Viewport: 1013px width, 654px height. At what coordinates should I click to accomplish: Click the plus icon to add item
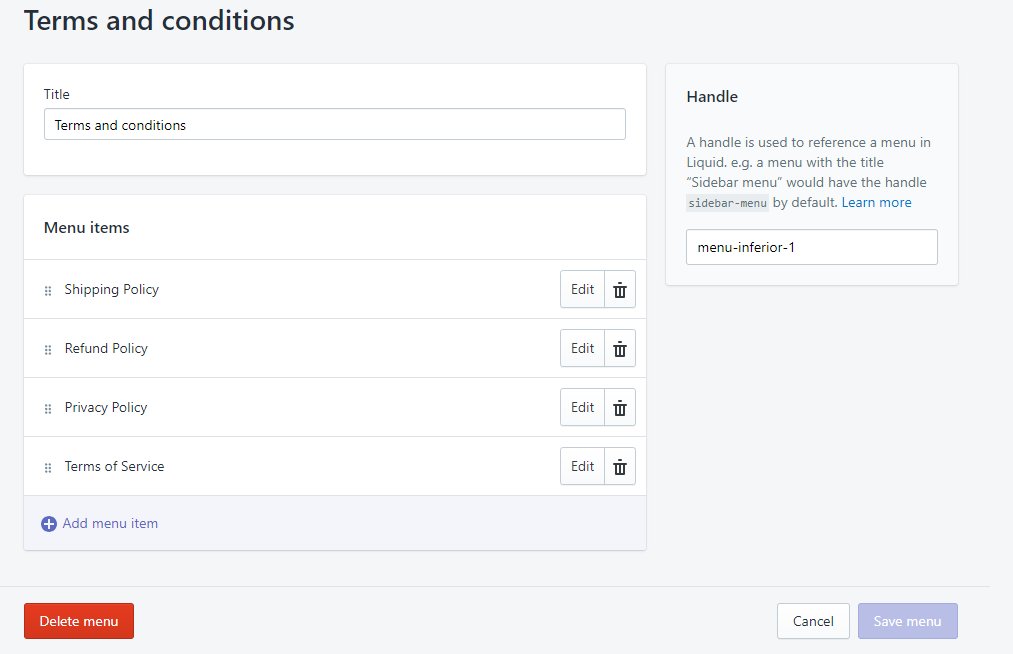49,524
